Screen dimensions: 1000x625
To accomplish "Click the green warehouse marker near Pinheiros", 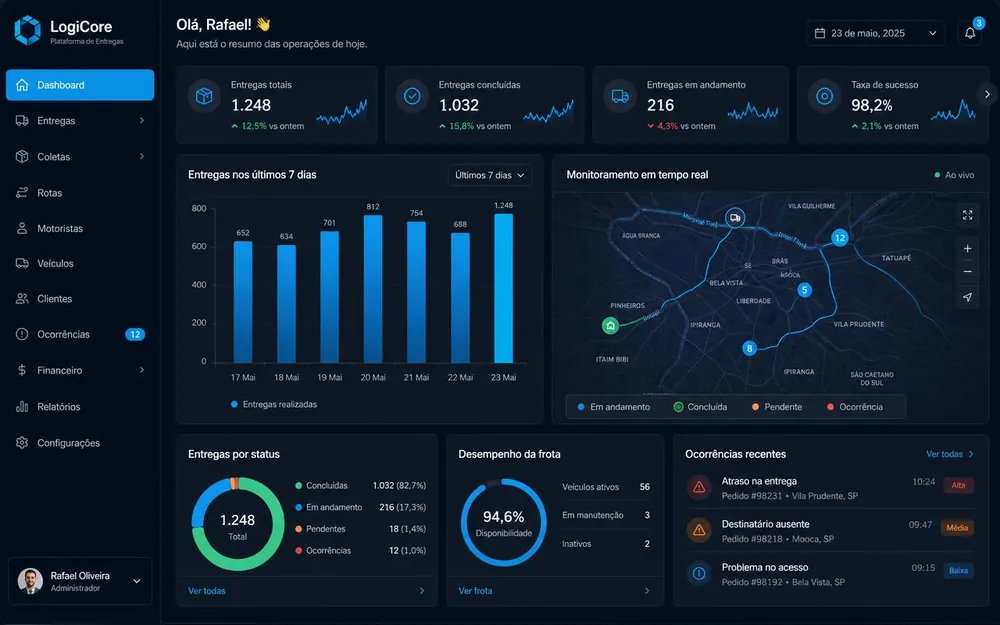I will pos(610,326).
